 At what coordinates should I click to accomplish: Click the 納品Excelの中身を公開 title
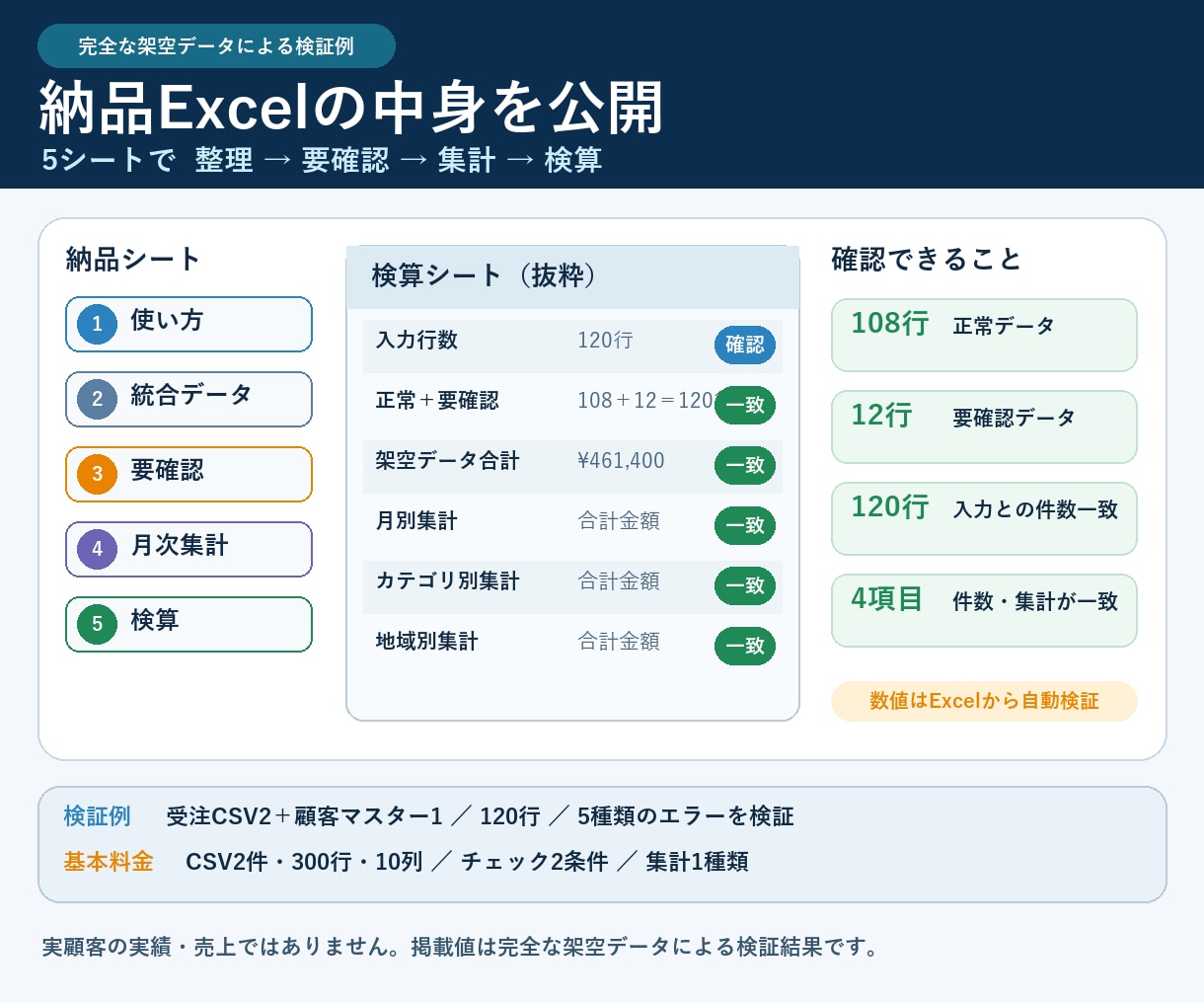click(351, 108)
